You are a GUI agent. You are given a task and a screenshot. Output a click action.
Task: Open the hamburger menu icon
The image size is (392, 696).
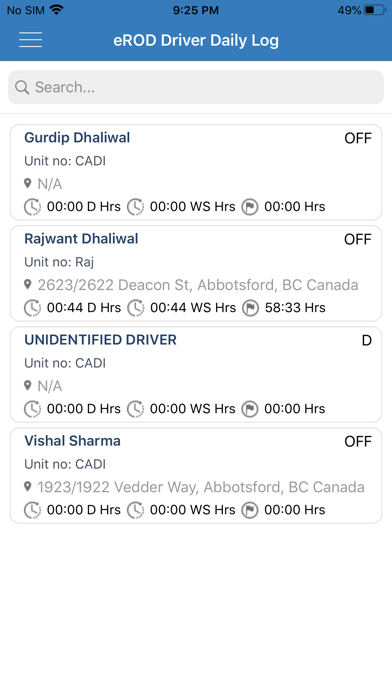click(x=31, y=40)
